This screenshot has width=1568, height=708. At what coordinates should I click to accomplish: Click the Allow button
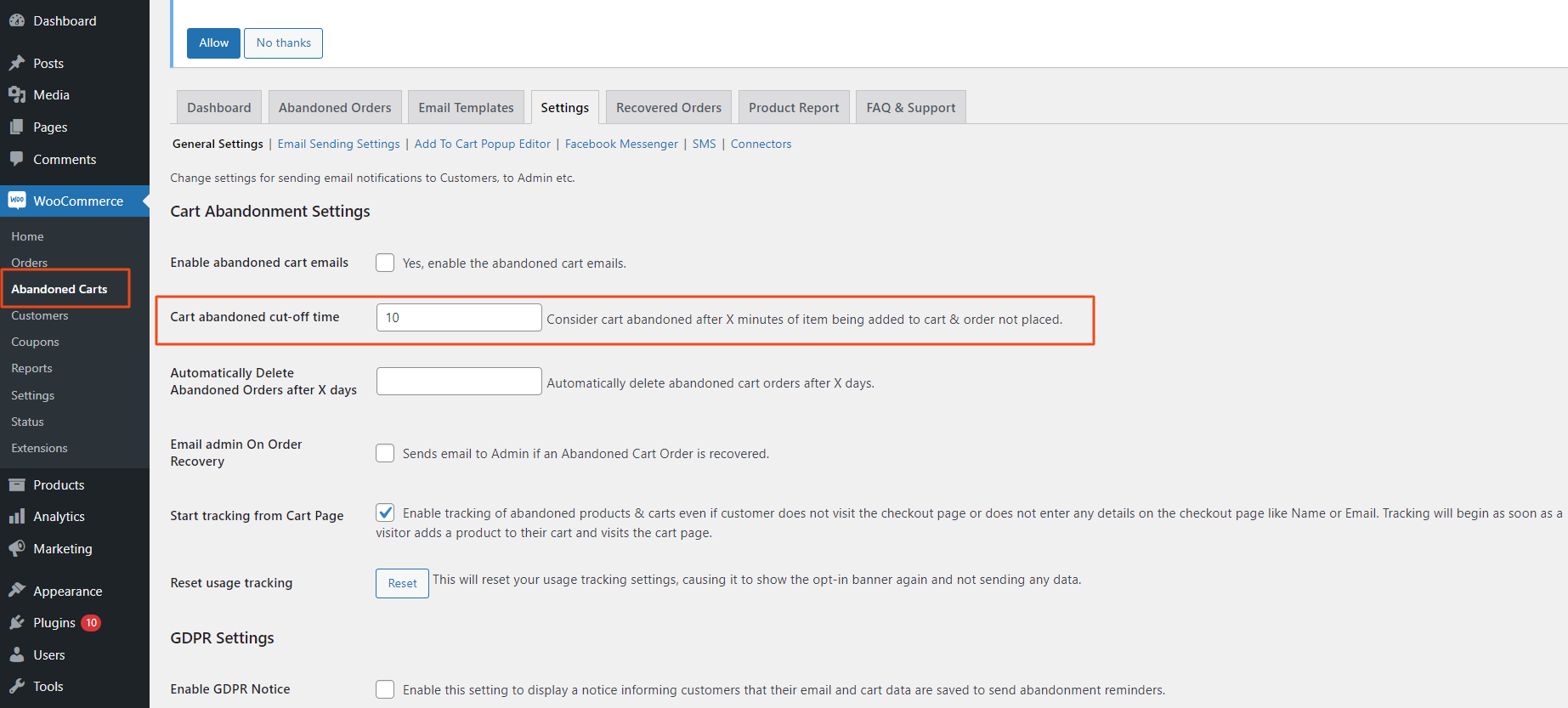click(x=213, y=42)
